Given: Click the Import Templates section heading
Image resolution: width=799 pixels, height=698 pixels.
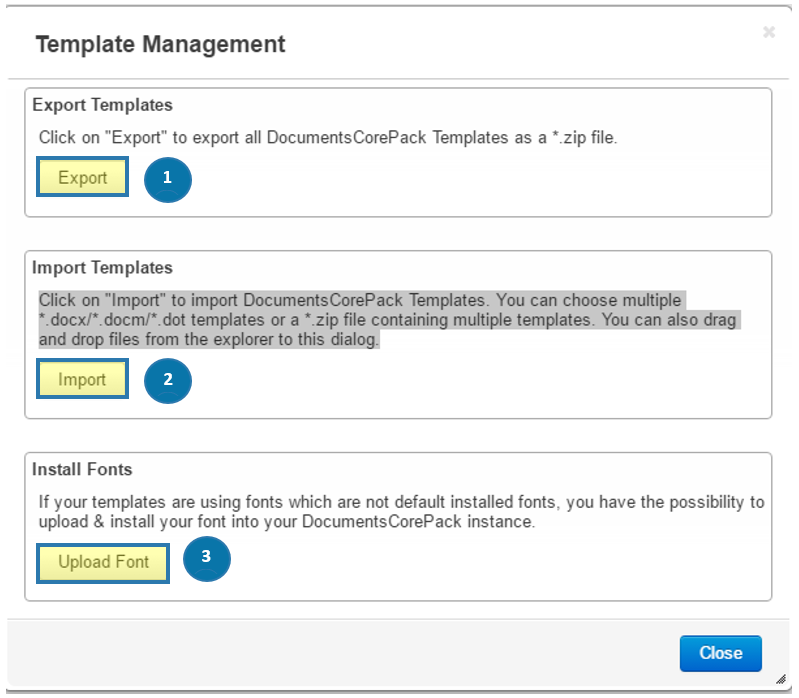Looking at the screenshot, I should tap(102, 267).
